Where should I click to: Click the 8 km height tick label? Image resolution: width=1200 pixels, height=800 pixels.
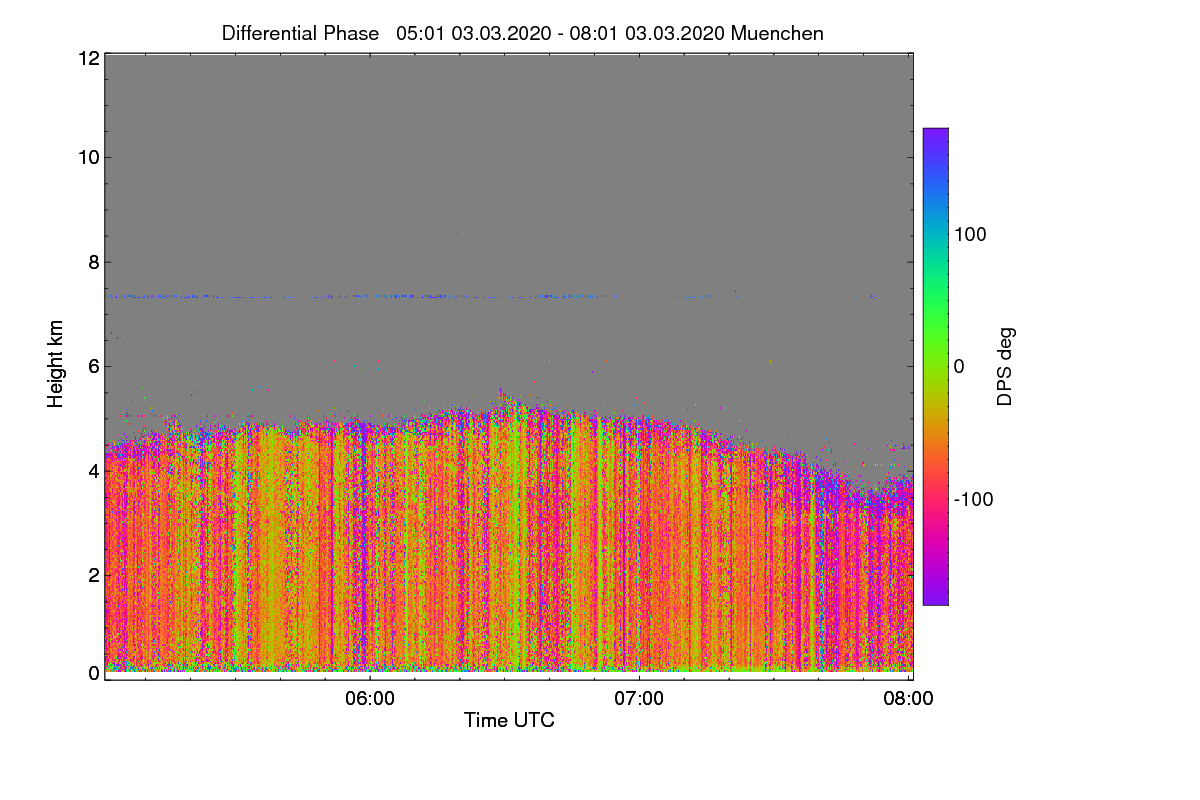click(x=93, y=262)
